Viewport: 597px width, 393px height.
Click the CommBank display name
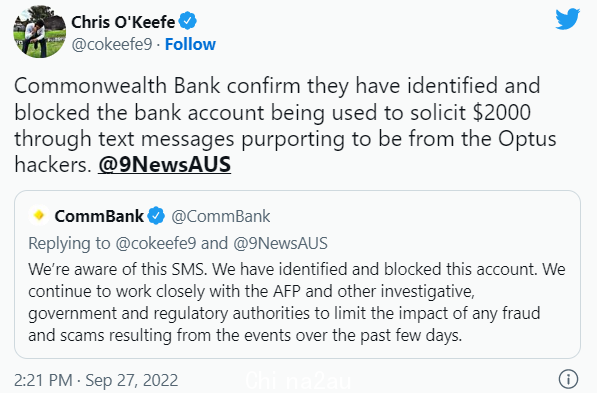pos(99,216)
